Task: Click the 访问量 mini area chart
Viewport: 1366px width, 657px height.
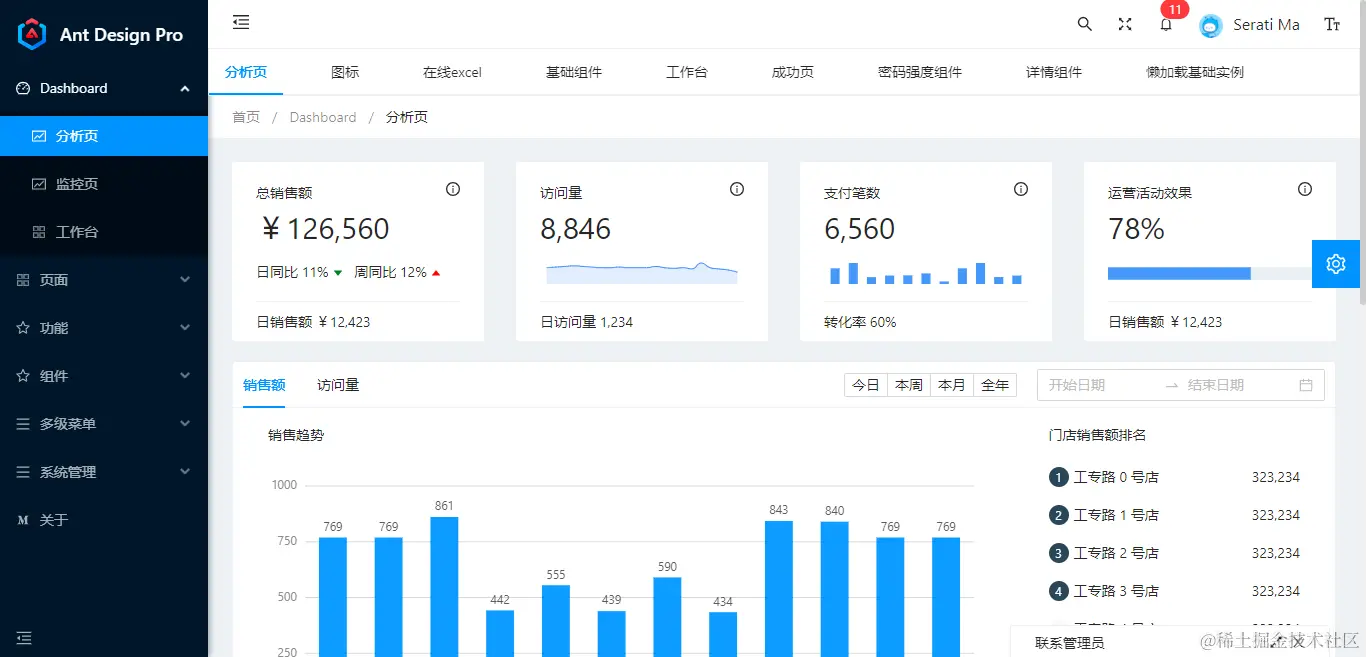Action: click(x=642, y=273)
